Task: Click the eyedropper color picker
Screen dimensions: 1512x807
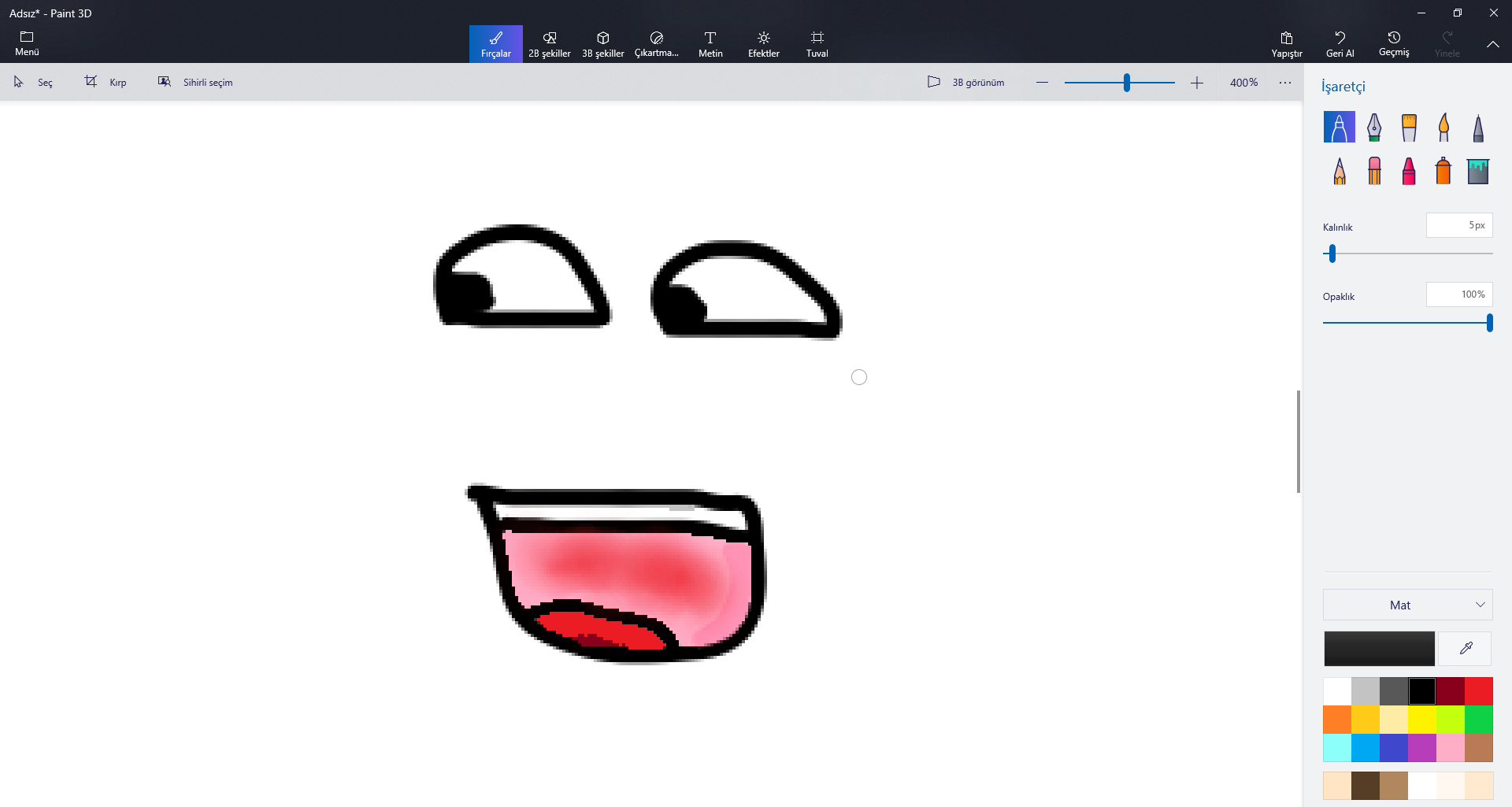Action: (1466, 649)
